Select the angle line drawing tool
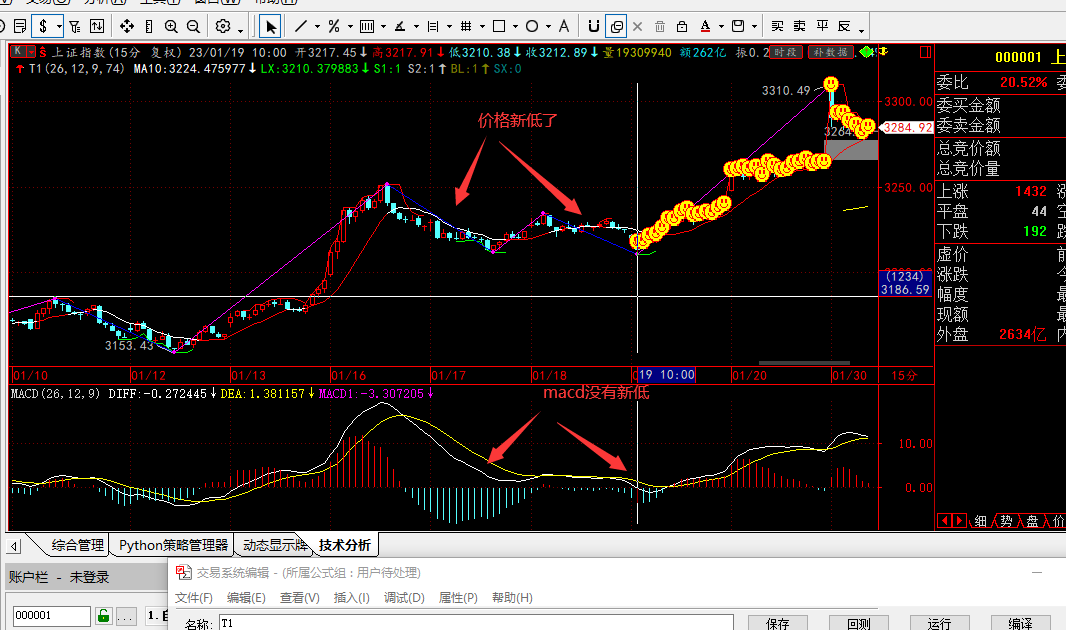This screenshot has height=630, width=1066. point(400,27)
